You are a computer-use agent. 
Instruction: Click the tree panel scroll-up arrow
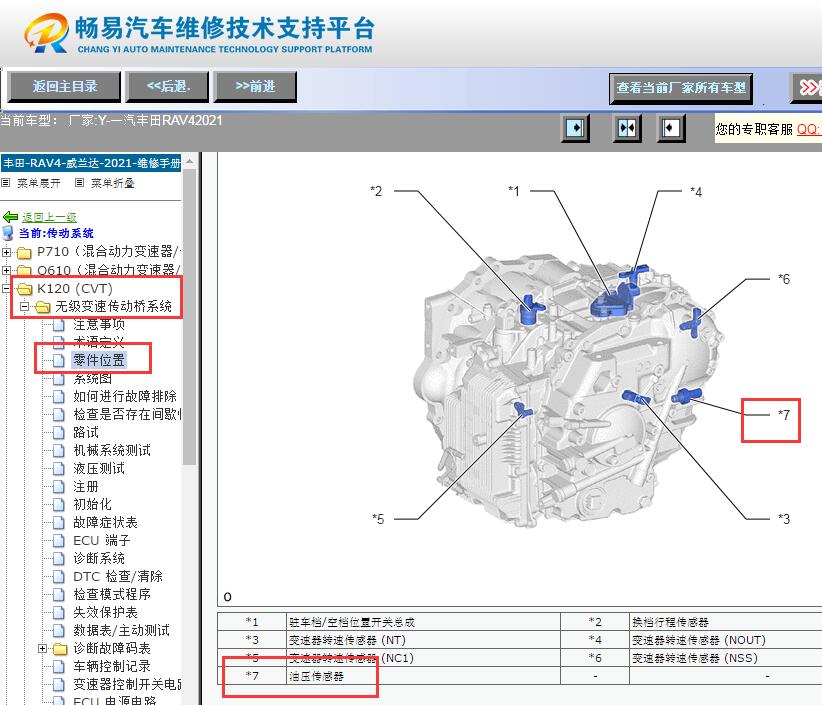point(190,161)
